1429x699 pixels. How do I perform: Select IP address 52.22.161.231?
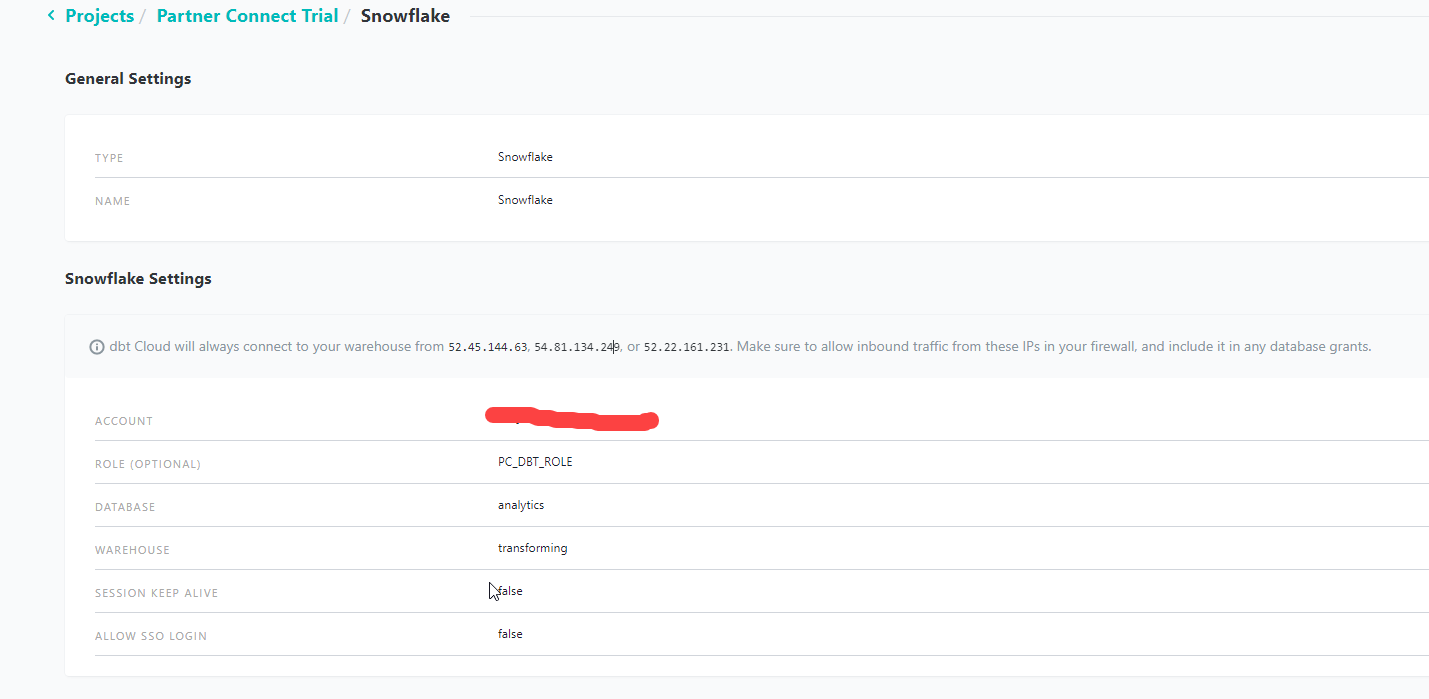[686, 348]
